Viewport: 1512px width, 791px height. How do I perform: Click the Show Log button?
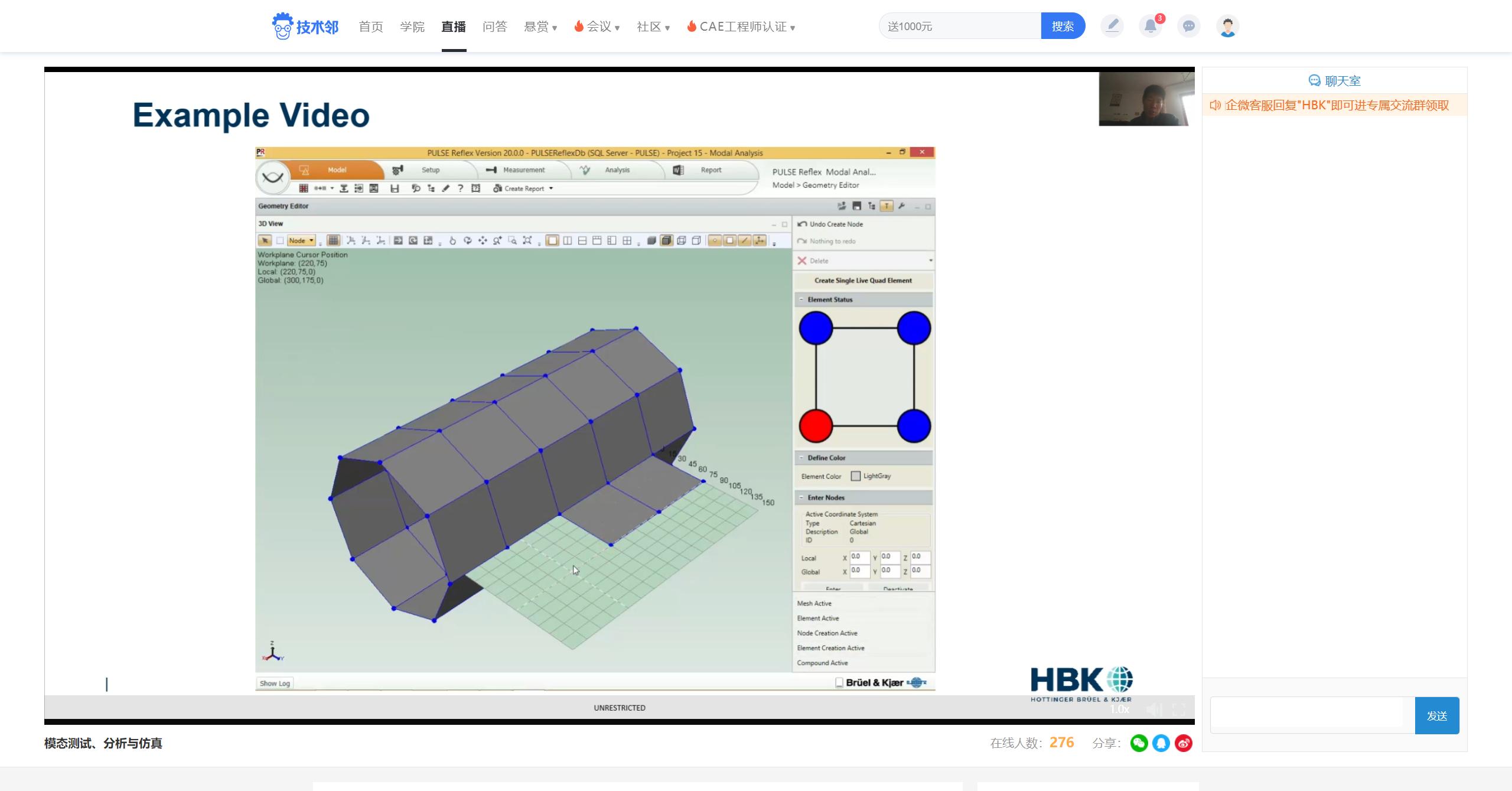(275, 683)
